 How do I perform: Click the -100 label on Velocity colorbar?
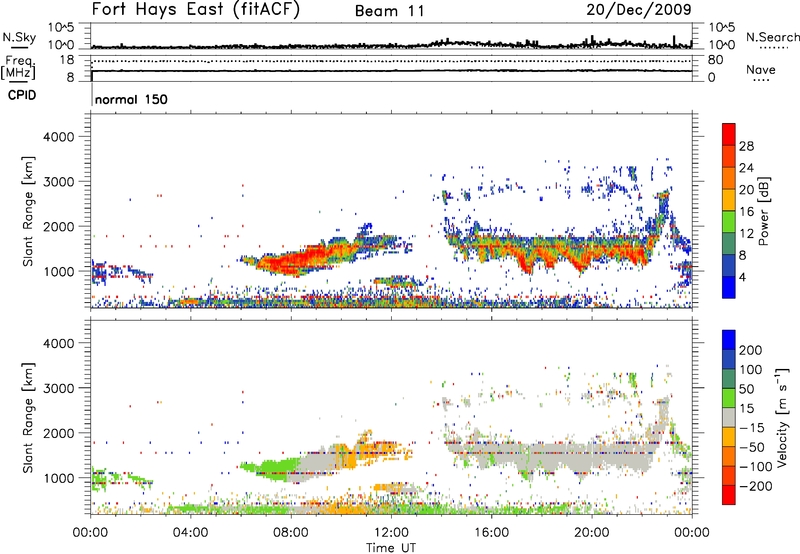click(x=756, y=467)
